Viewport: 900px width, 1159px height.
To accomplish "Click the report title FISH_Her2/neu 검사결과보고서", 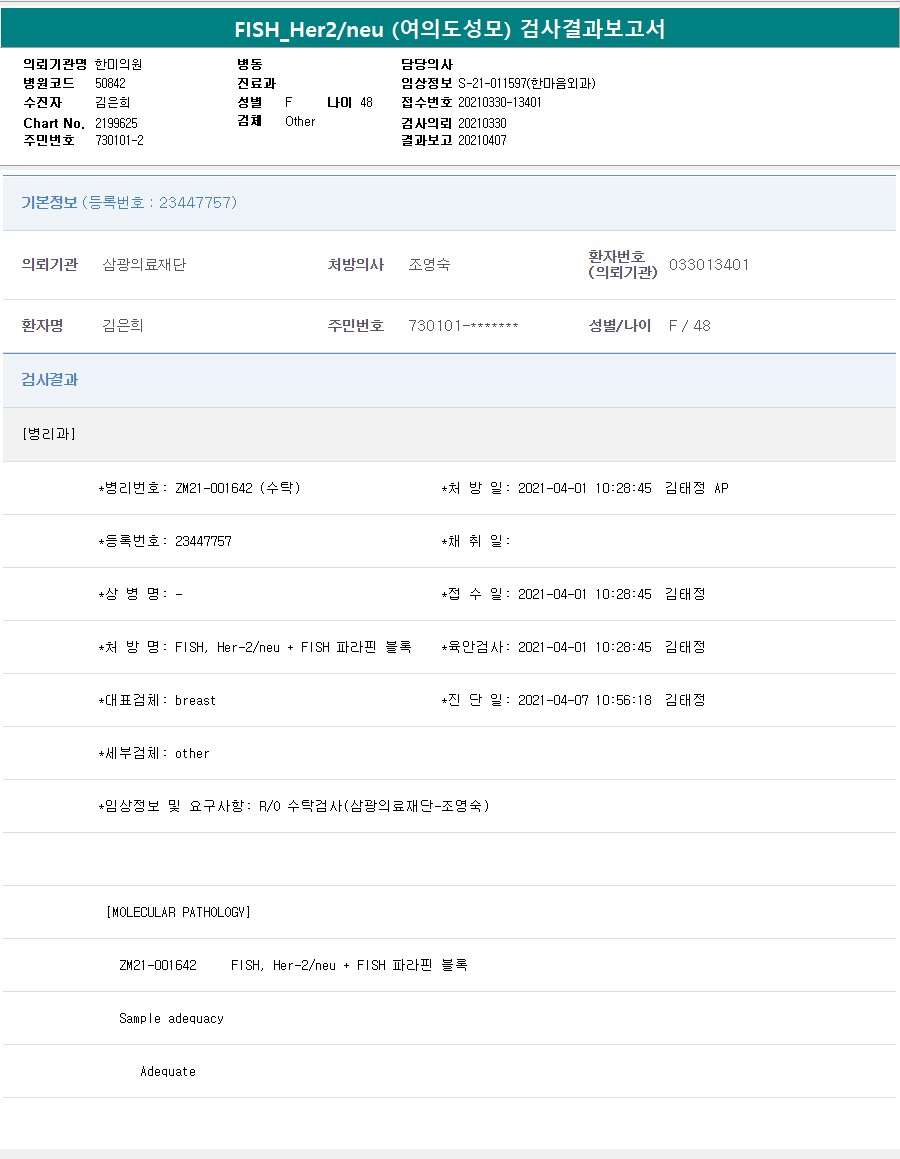I will [x=449, y=29].
